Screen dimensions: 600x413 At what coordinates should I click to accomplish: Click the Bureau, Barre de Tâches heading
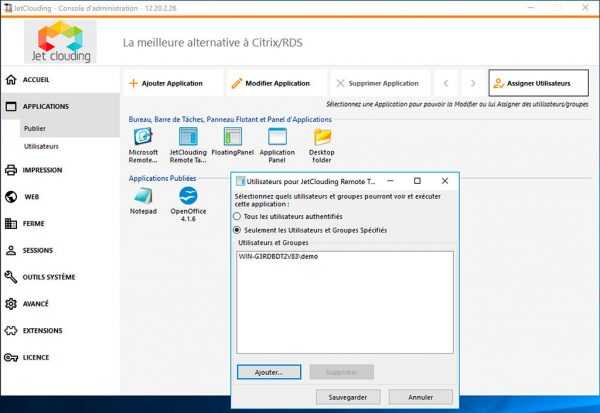click(230, 119)
